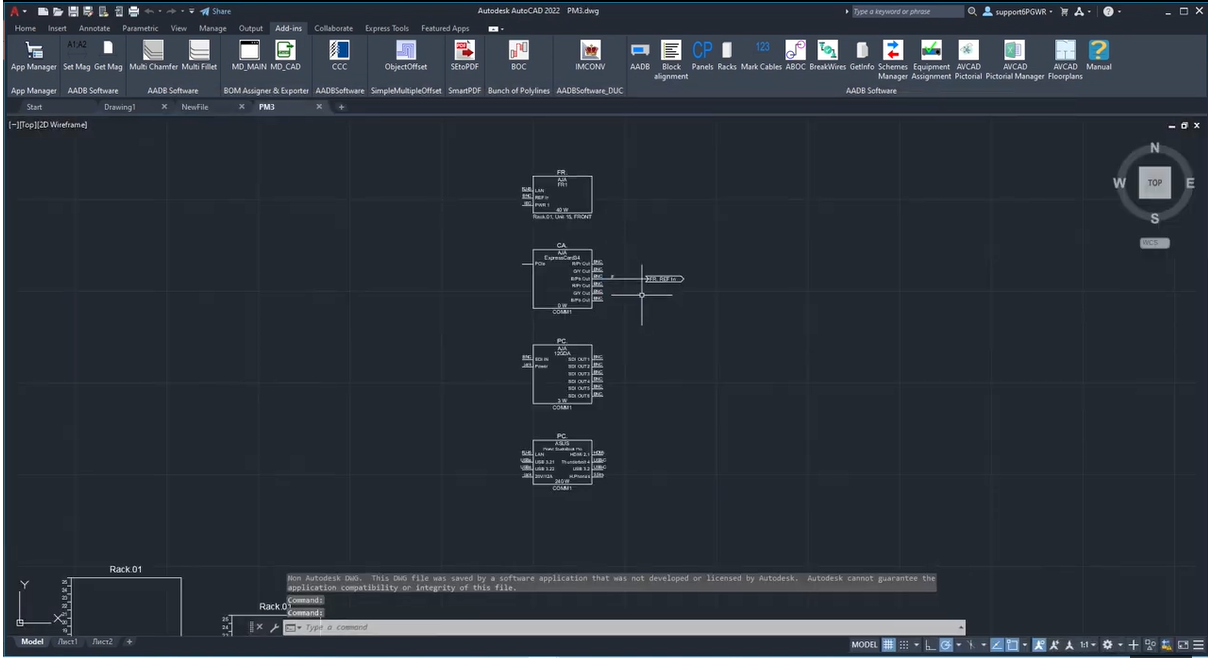Toggle Ortho mode in status bar

(x=931, y=645)
